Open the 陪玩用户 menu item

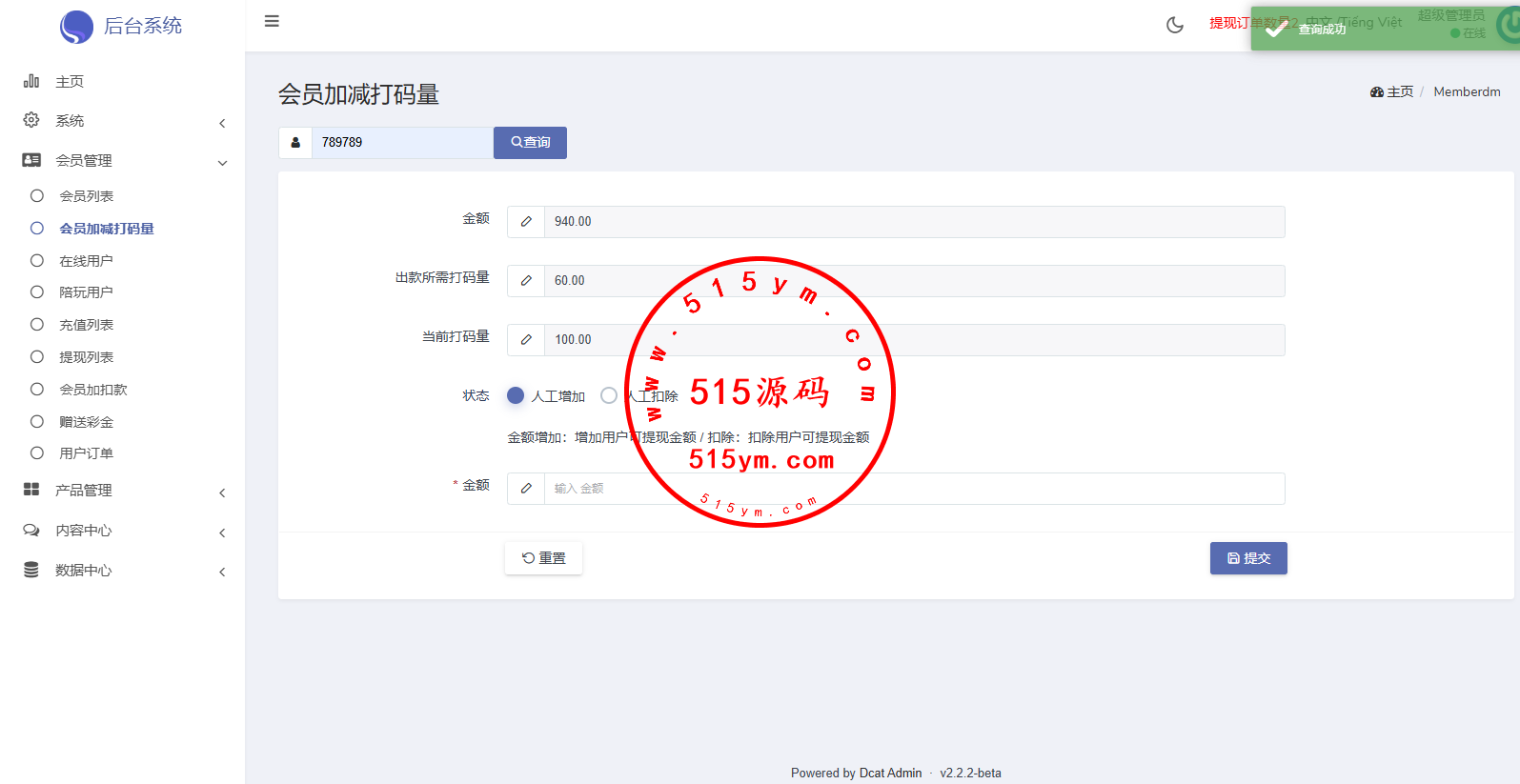(x=86, y=292)
